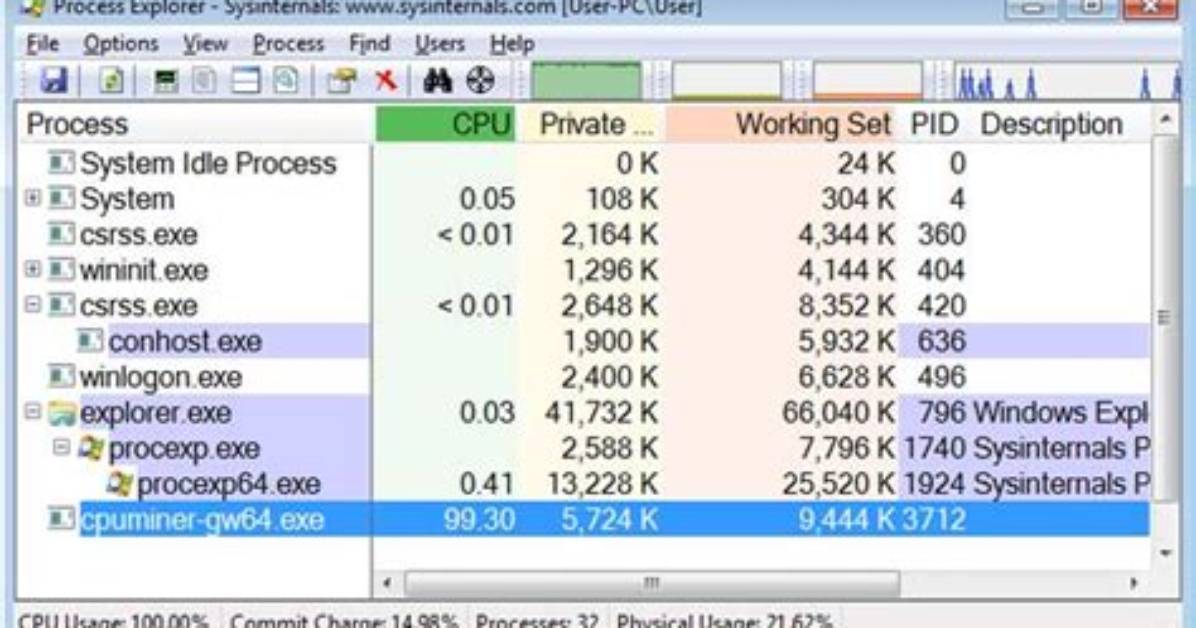The image size is (1196, 628).
Task: Click the binoculars Find Handle icon
Action: click(x=438, y=81)
